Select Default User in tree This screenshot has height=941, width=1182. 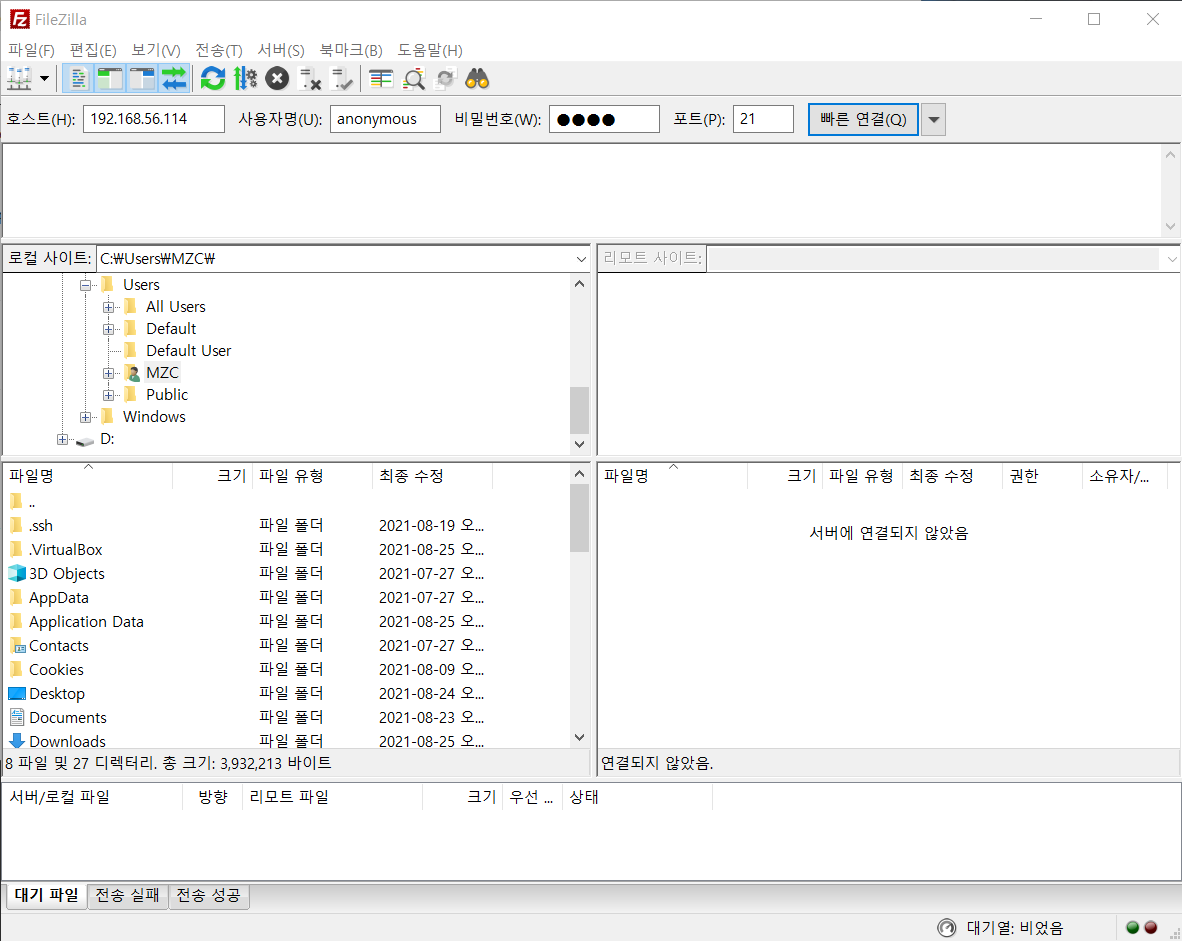point(188,351)
